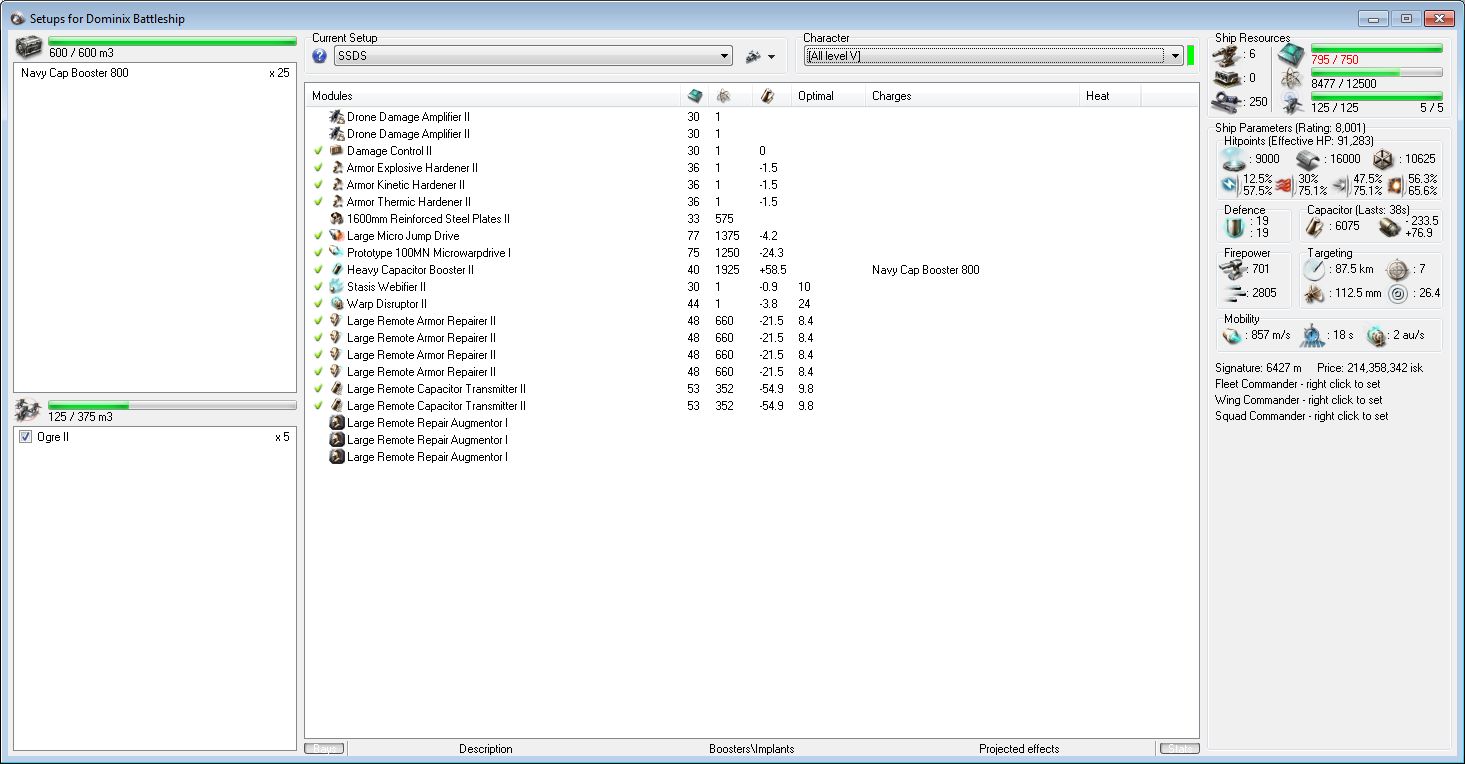Toggle the Armor Kinetic Hardener II checkmark
Screen dimensions: 1465x764
tap(318, 185)
